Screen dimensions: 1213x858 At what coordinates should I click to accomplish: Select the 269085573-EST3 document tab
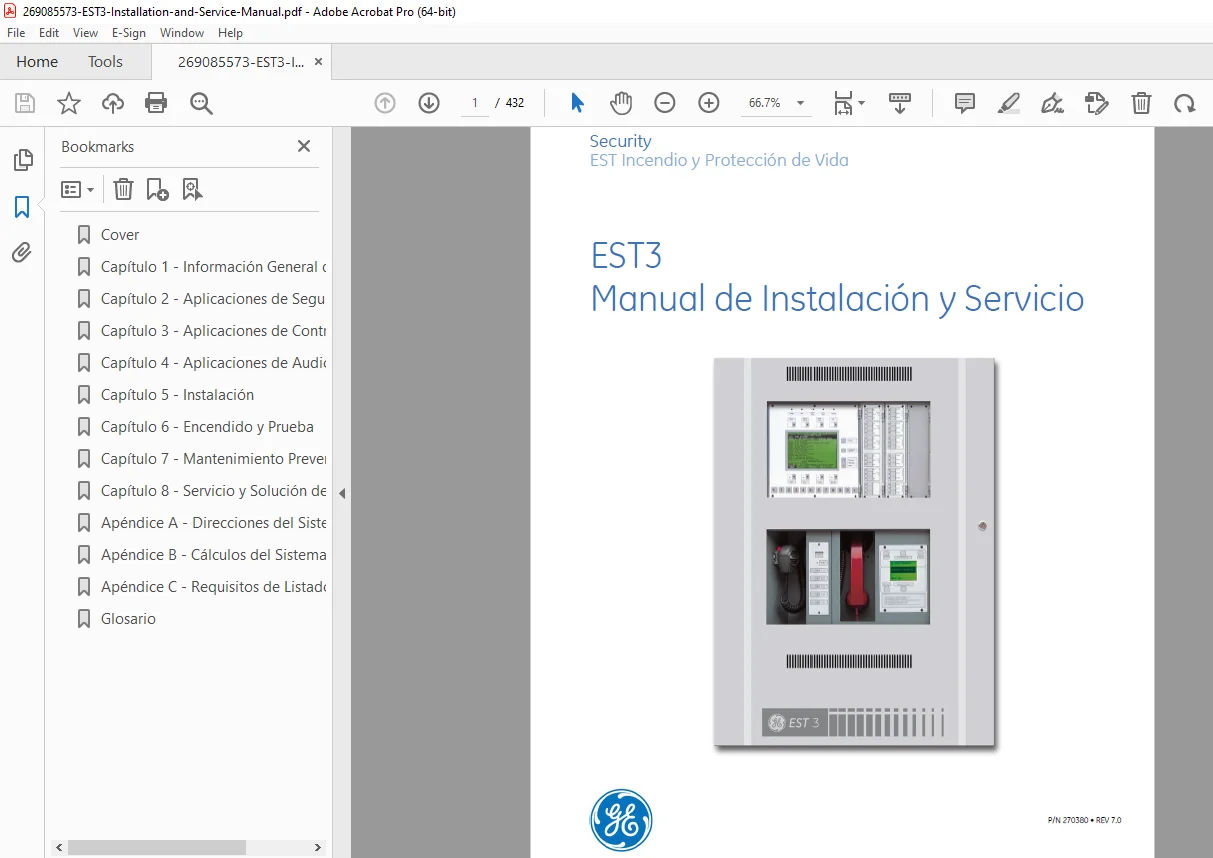coord(241,61)
